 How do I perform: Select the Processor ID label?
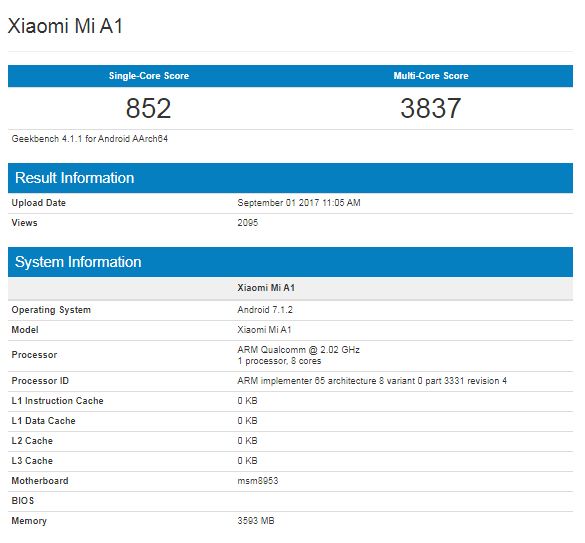point(40,381)
